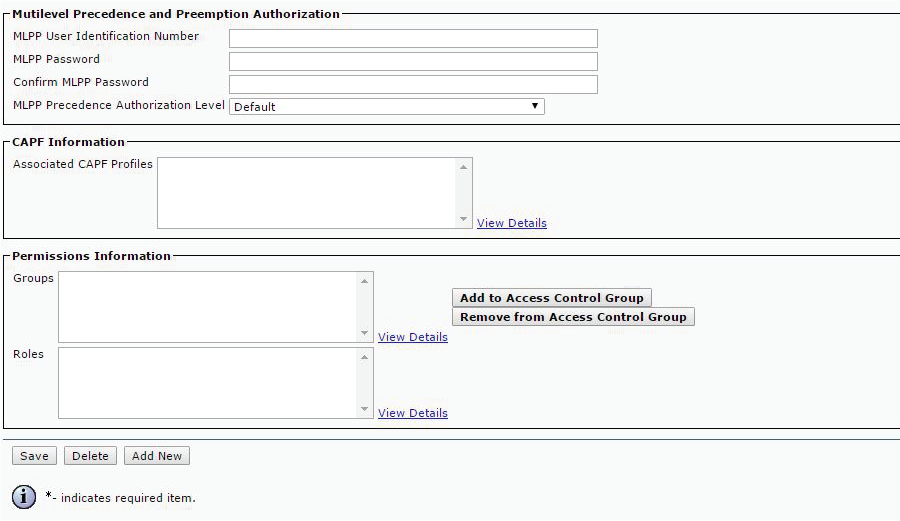900x521 pixels.
Task: Save the user configuration
Action: point(34,456)
